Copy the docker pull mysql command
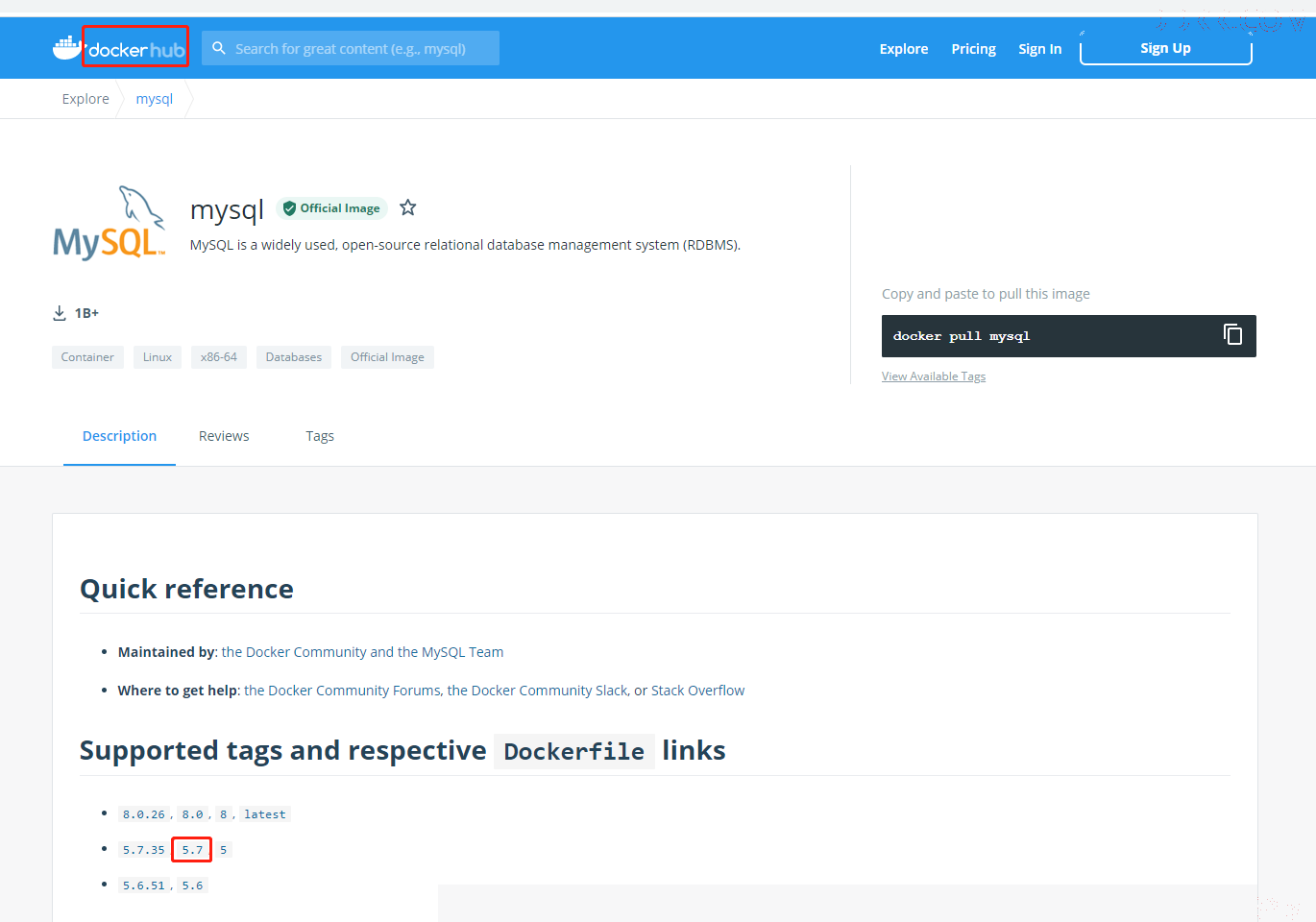The image size is (1316, 922). [x=1232, y=334]
